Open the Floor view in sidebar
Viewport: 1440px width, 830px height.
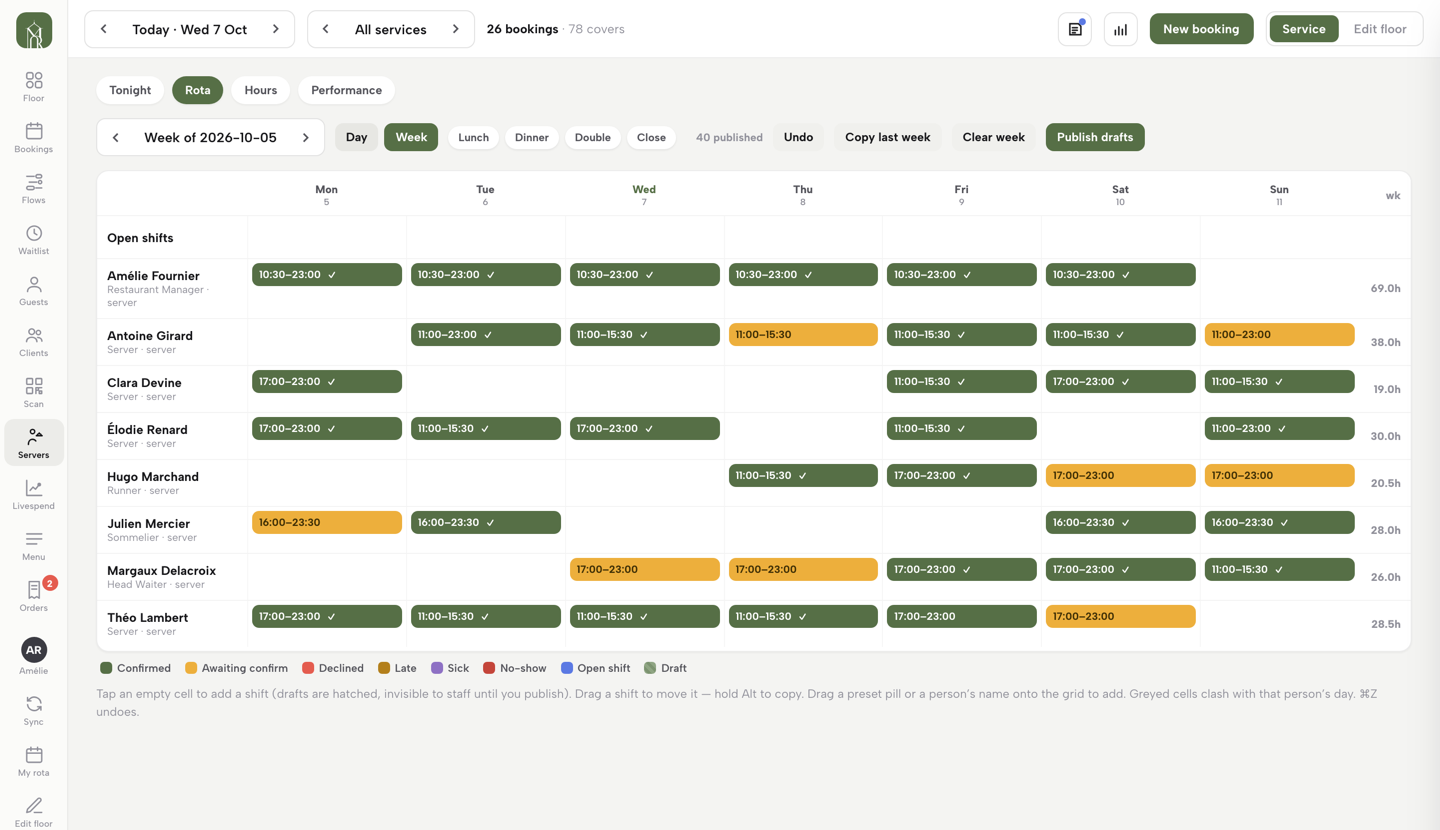pos(34,86)
